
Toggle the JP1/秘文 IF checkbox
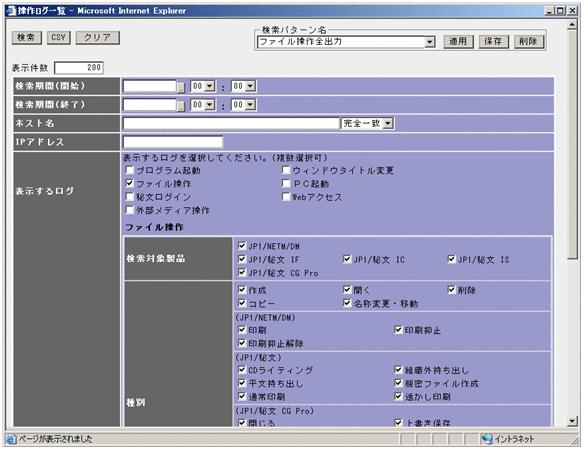(x=242, y=259)
